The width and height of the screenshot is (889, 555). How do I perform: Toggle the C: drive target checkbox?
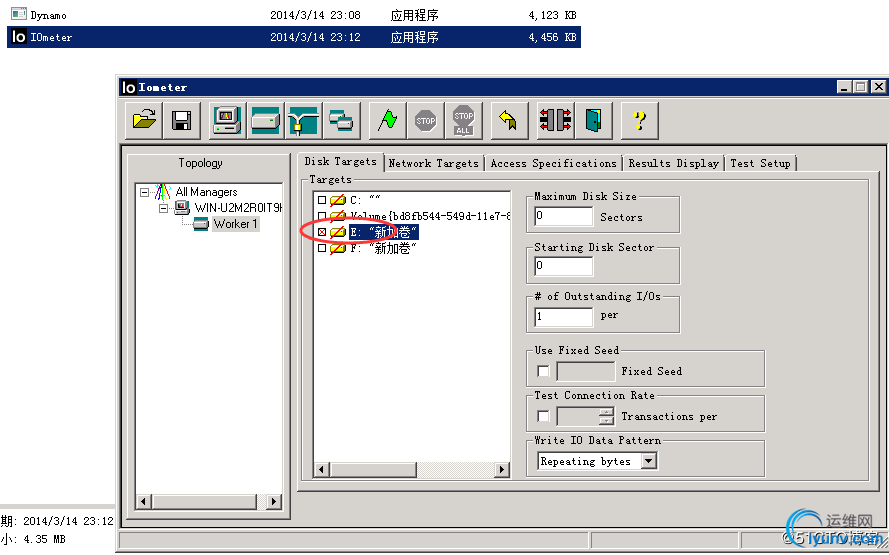pyautogui.click(x=322, y=200)
